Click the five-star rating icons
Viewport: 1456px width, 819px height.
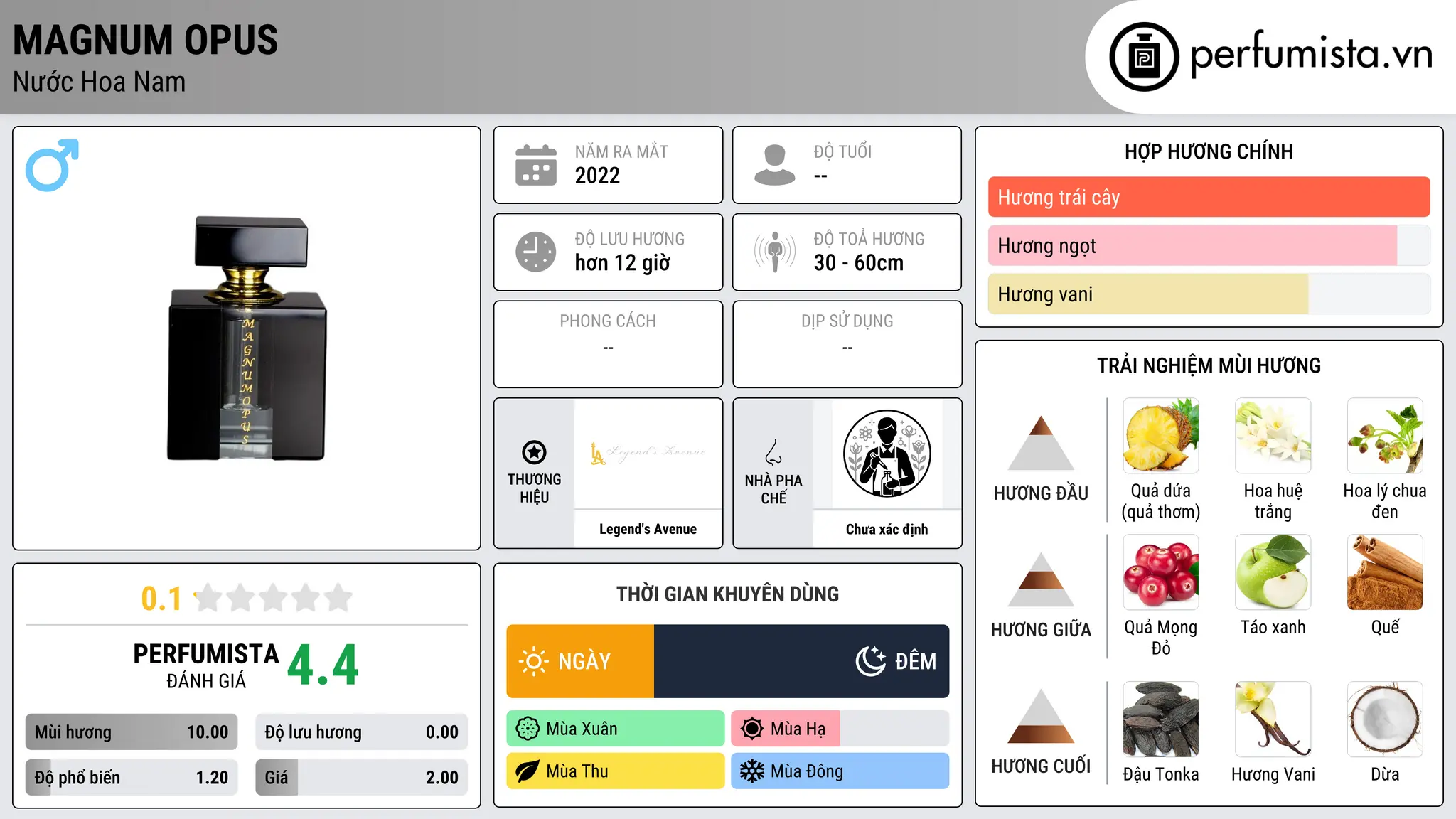pyautogui.click(x=273, y=598)
